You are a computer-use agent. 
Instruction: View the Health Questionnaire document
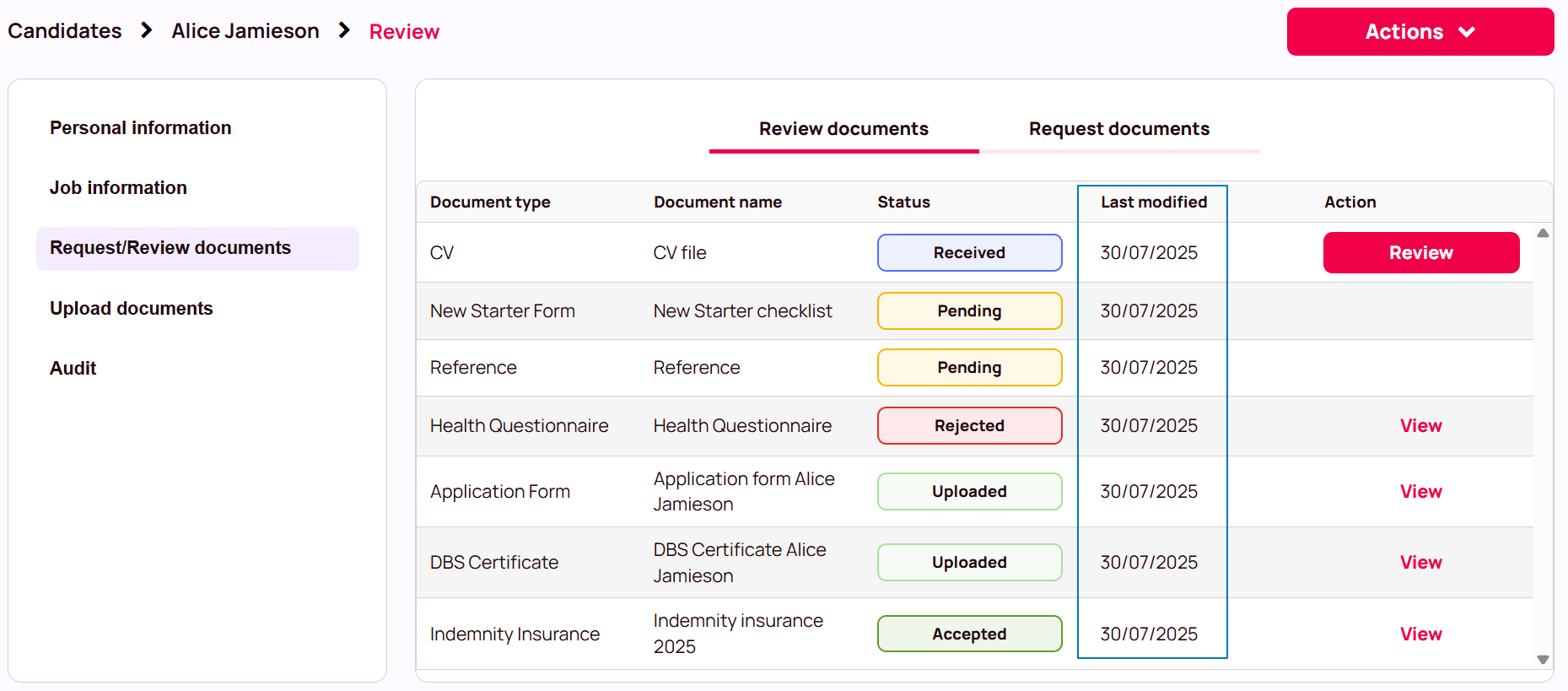click(1421, 426)
